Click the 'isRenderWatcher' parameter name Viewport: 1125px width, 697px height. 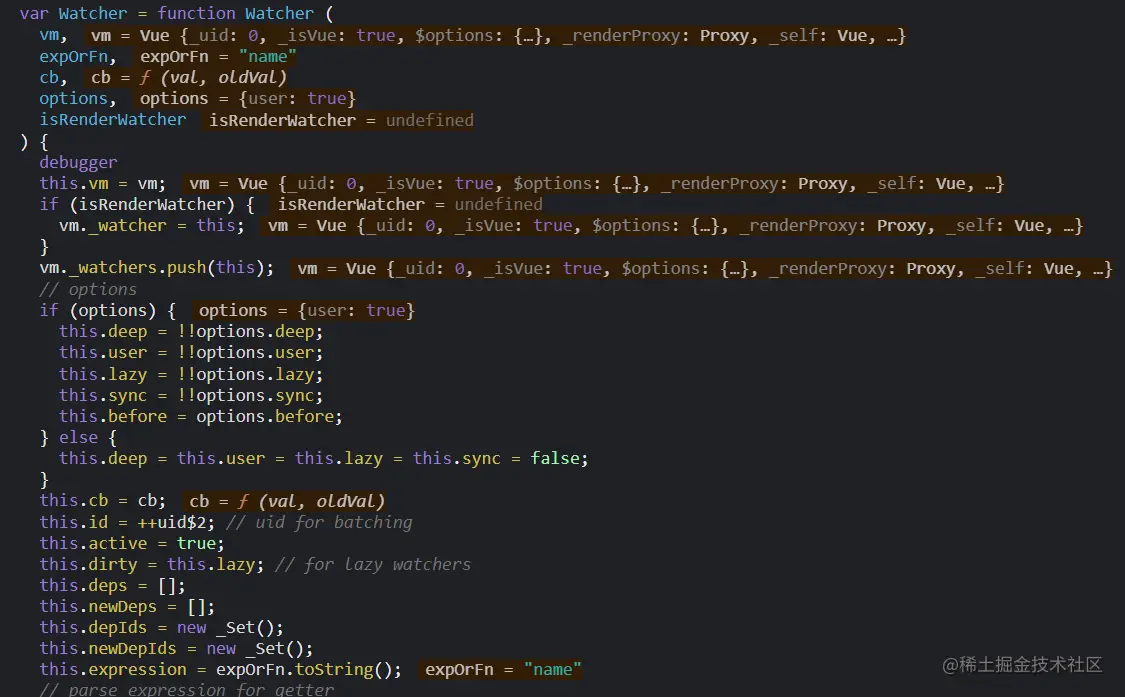pyautogui.click(x=113, y=120)
